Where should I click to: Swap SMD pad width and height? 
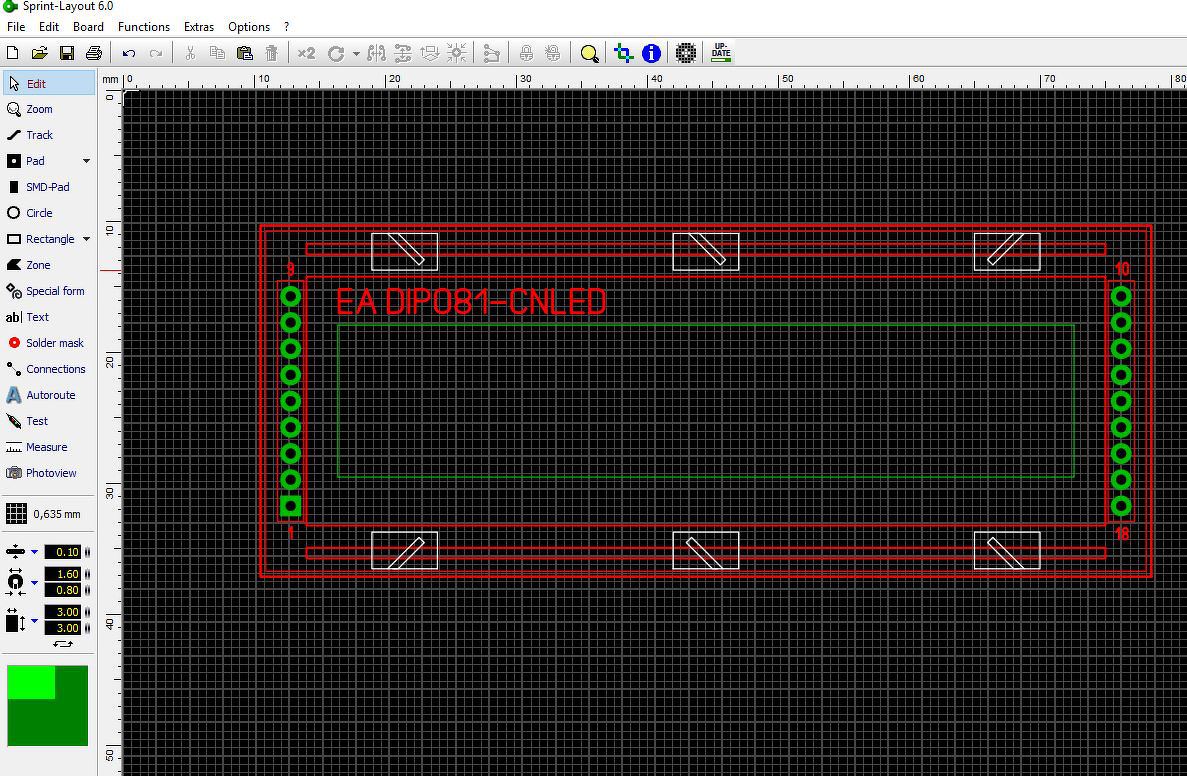(x=63, y=644)
